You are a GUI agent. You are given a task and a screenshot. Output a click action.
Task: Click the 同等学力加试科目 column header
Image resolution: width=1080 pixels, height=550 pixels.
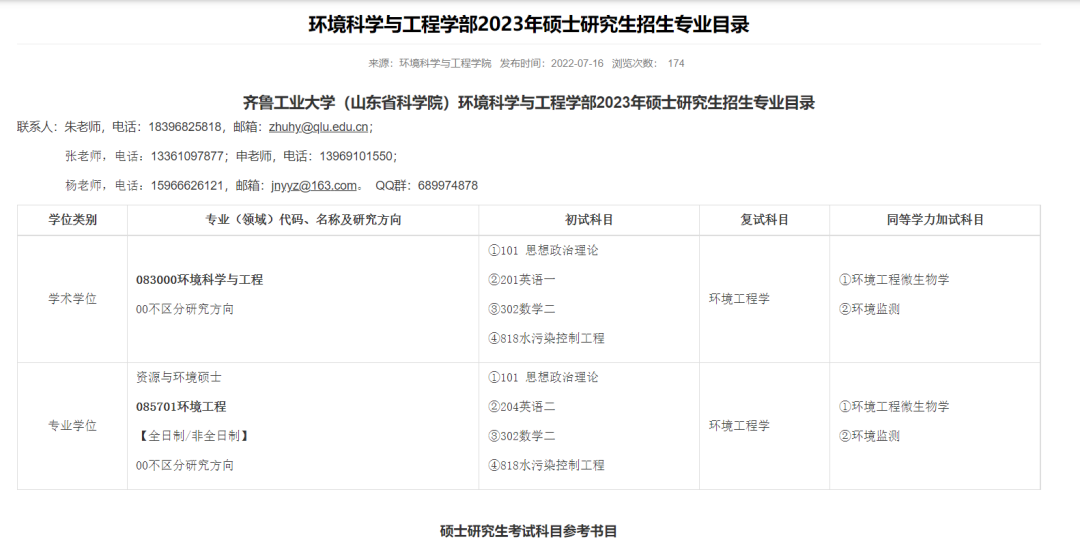pyautogui.click(x=935, y=220)
